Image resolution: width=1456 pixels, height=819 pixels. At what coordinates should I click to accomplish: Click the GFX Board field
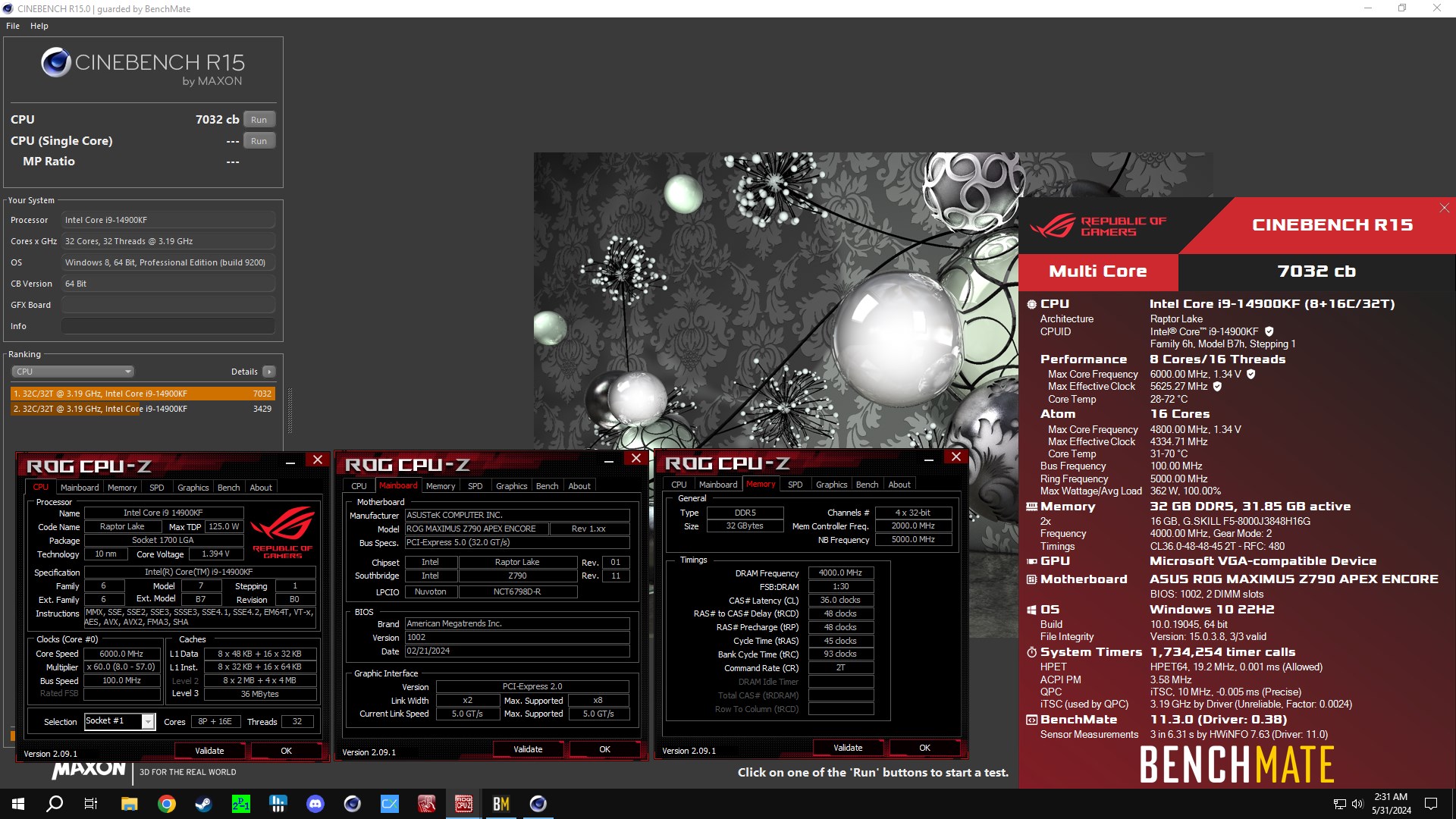[x=168, y=305]
